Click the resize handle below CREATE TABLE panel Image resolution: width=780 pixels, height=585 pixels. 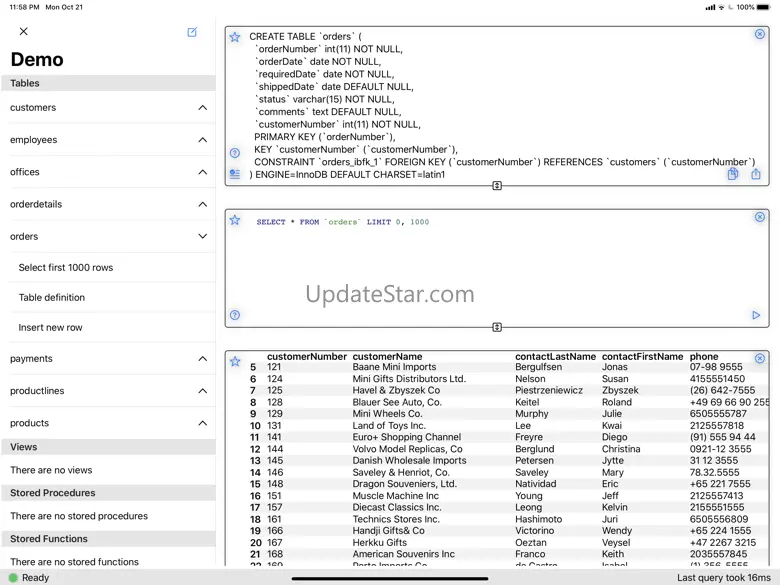tap(497, 186)
